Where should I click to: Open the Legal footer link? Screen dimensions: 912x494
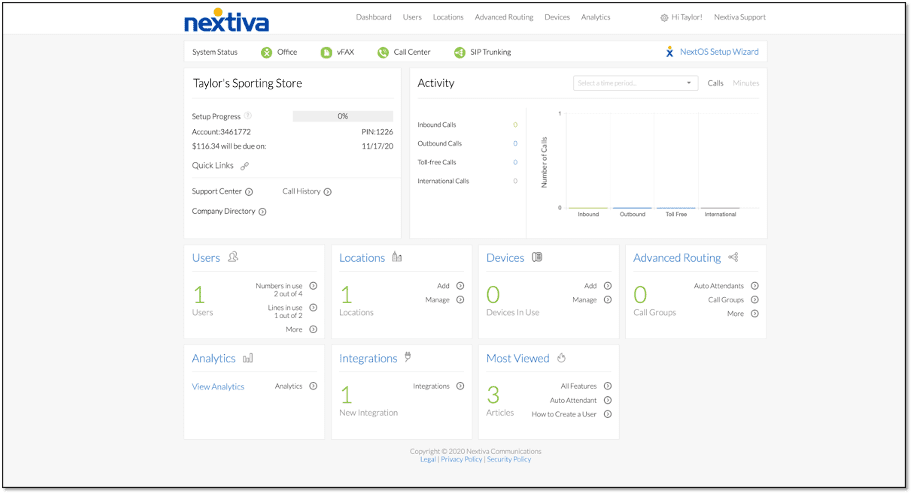(x=428, y=460)
